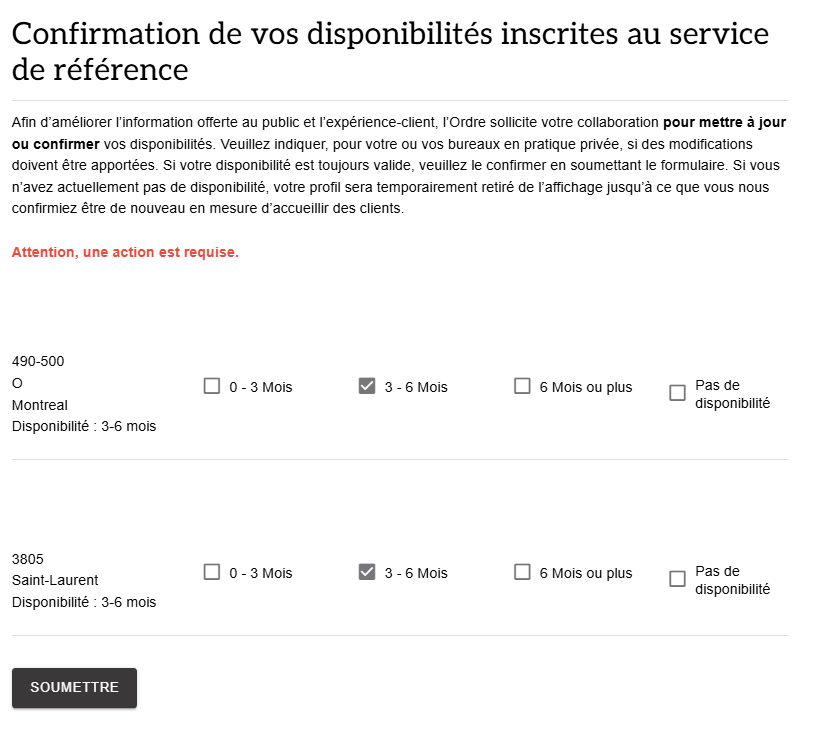Check the 0 - 3 Mois box for Montreal
The height and width of the screenshot is (730, 820).
[x=212, y=386]
